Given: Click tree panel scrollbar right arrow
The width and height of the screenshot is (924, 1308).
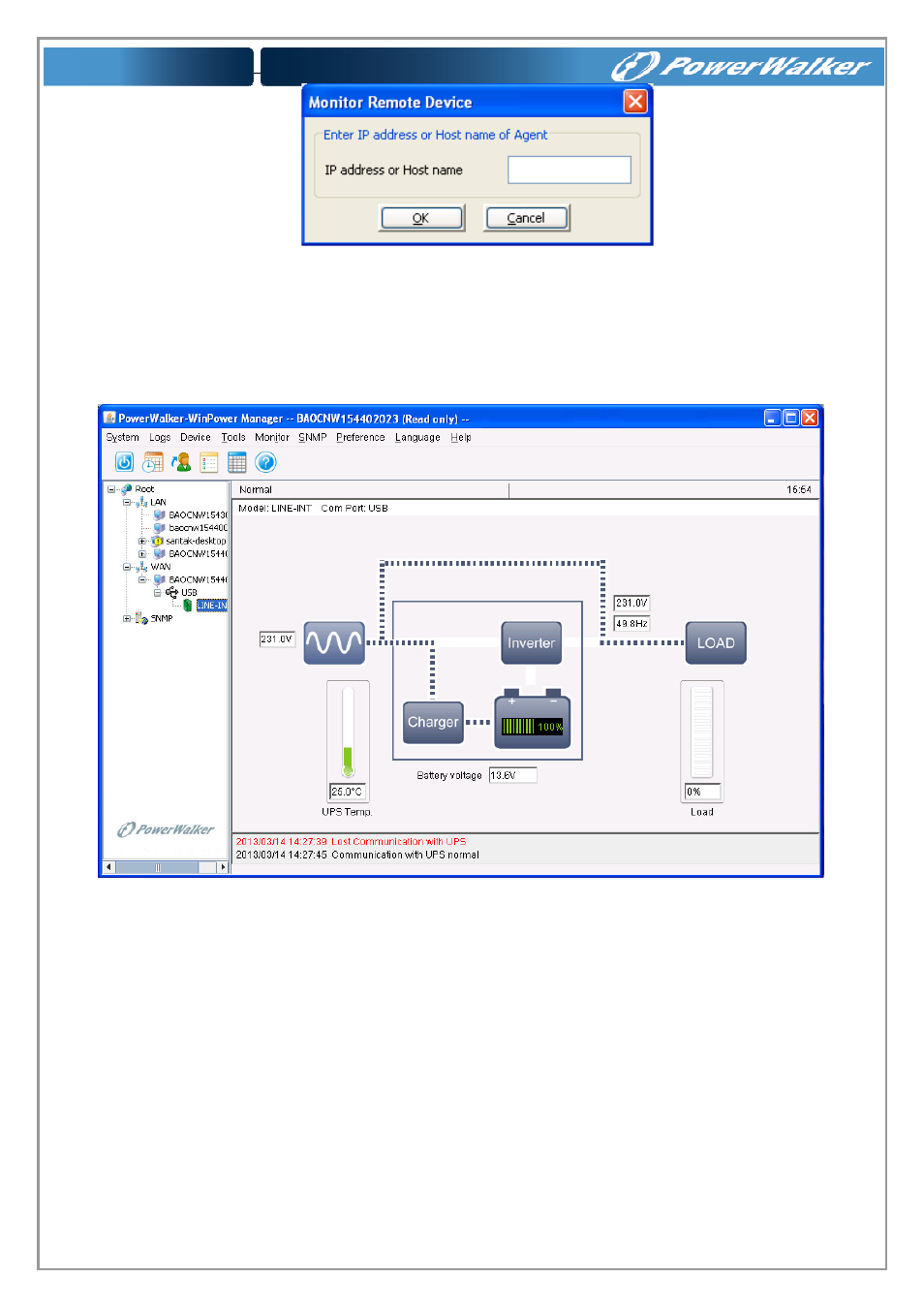Looking at the screenshot, I should tap(224, 867).
